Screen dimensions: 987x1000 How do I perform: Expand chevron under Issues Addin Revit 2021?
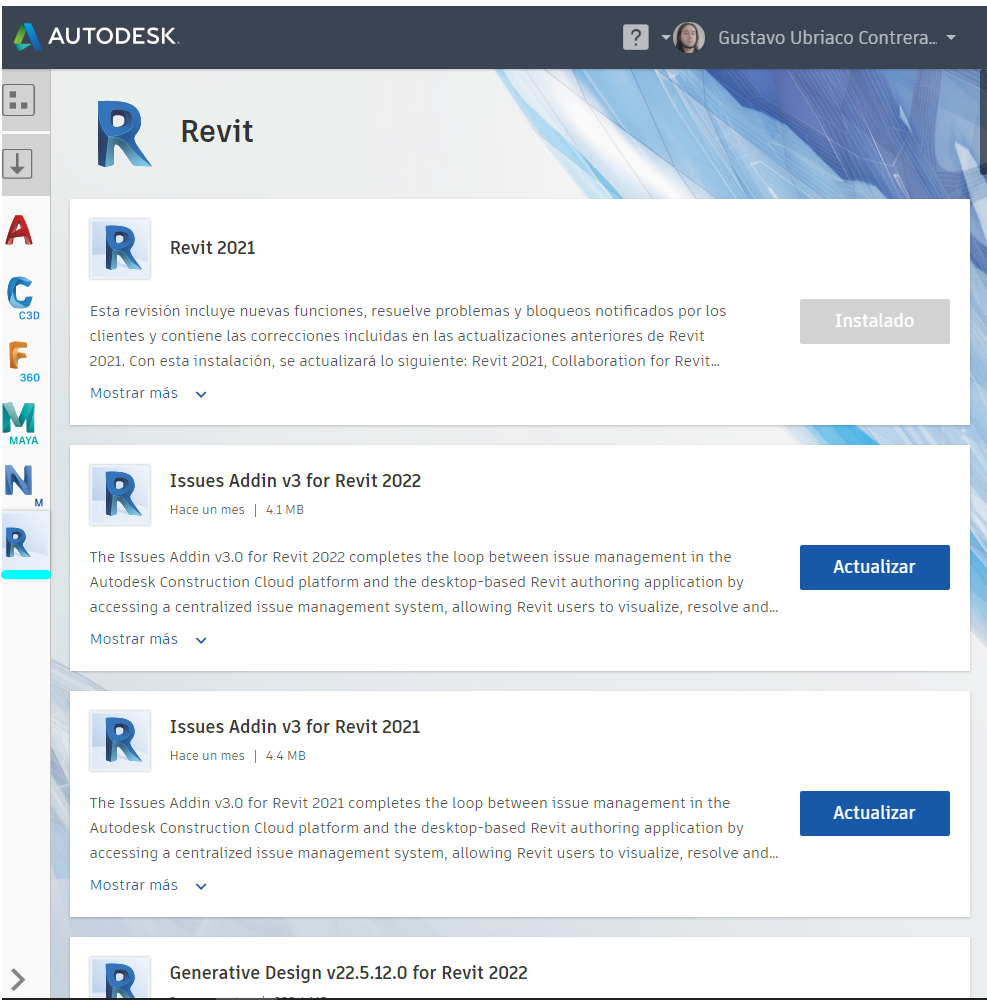pyautogui.click(x=201, y=886)
